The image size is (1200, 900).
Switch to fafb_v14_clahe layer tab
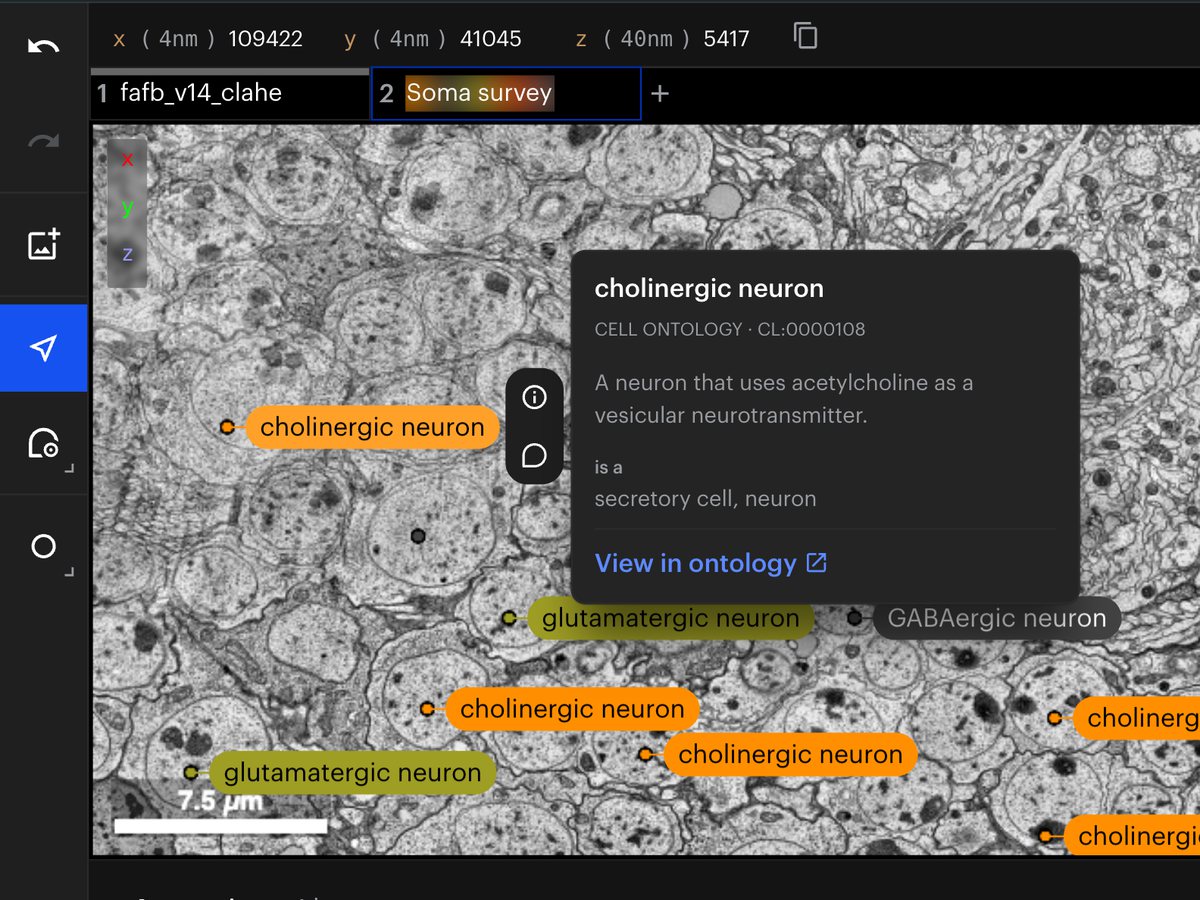230,94
